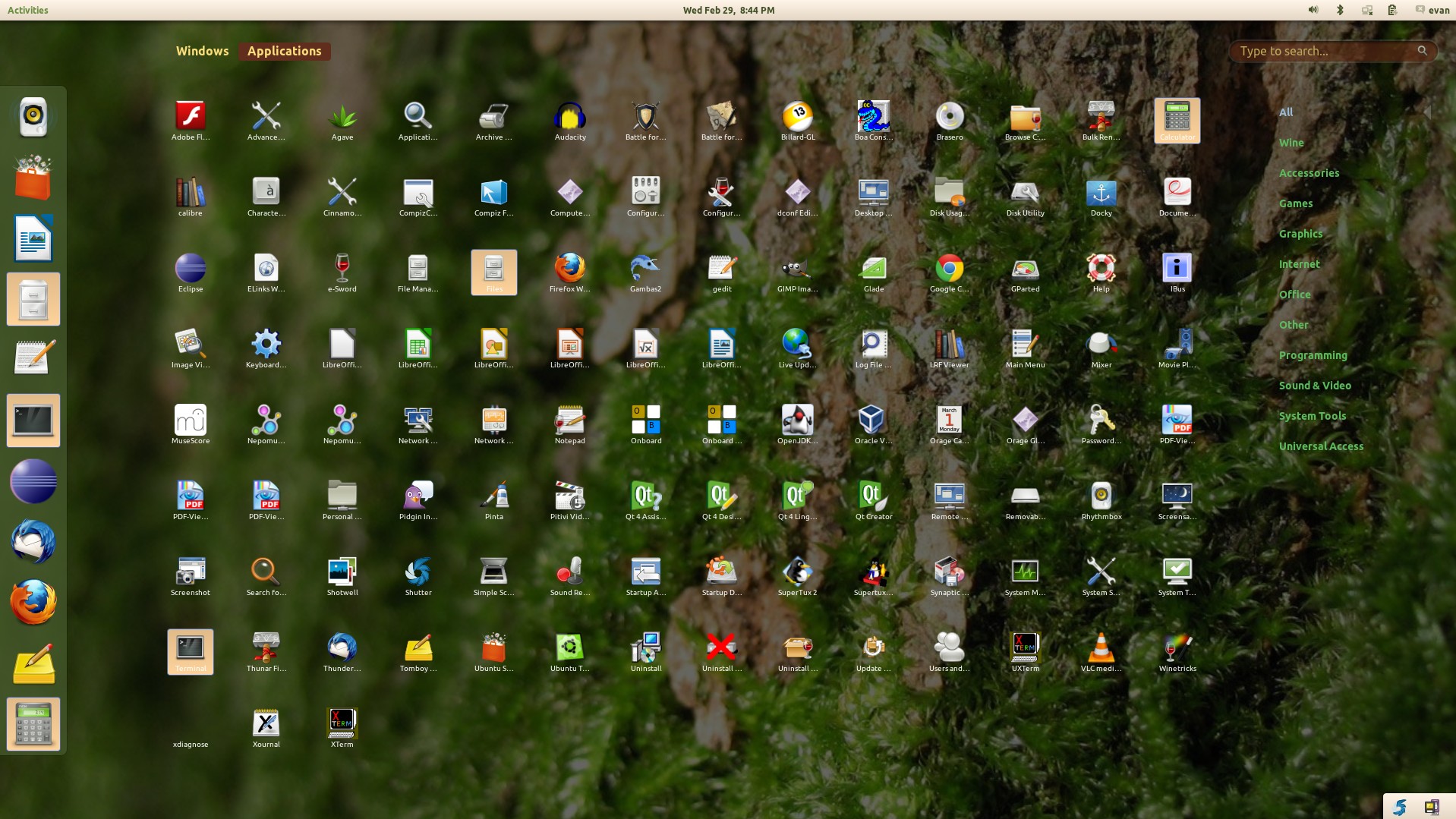Choose the Office category
Image resolution: width=1456 pixels, height=819 pixels.
point(1294,295)
